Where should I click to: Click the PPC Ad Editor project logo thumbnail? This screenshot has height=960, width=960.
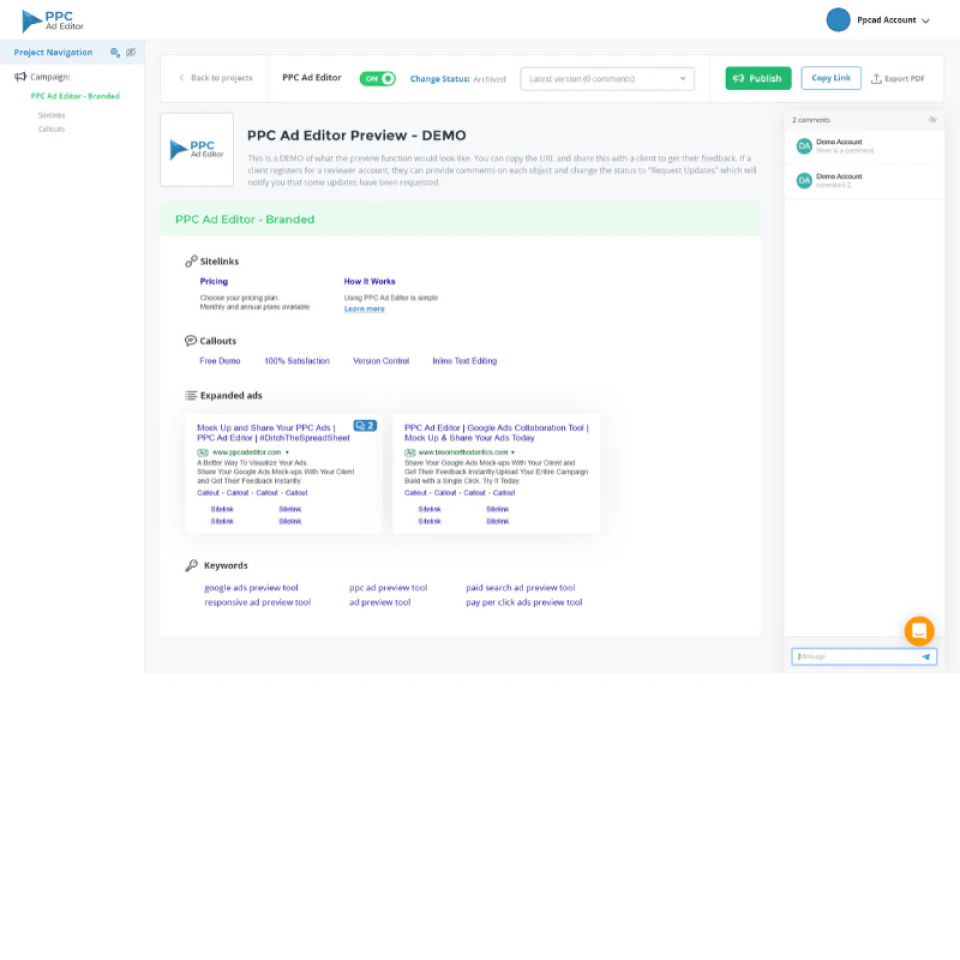pos(197,149)
